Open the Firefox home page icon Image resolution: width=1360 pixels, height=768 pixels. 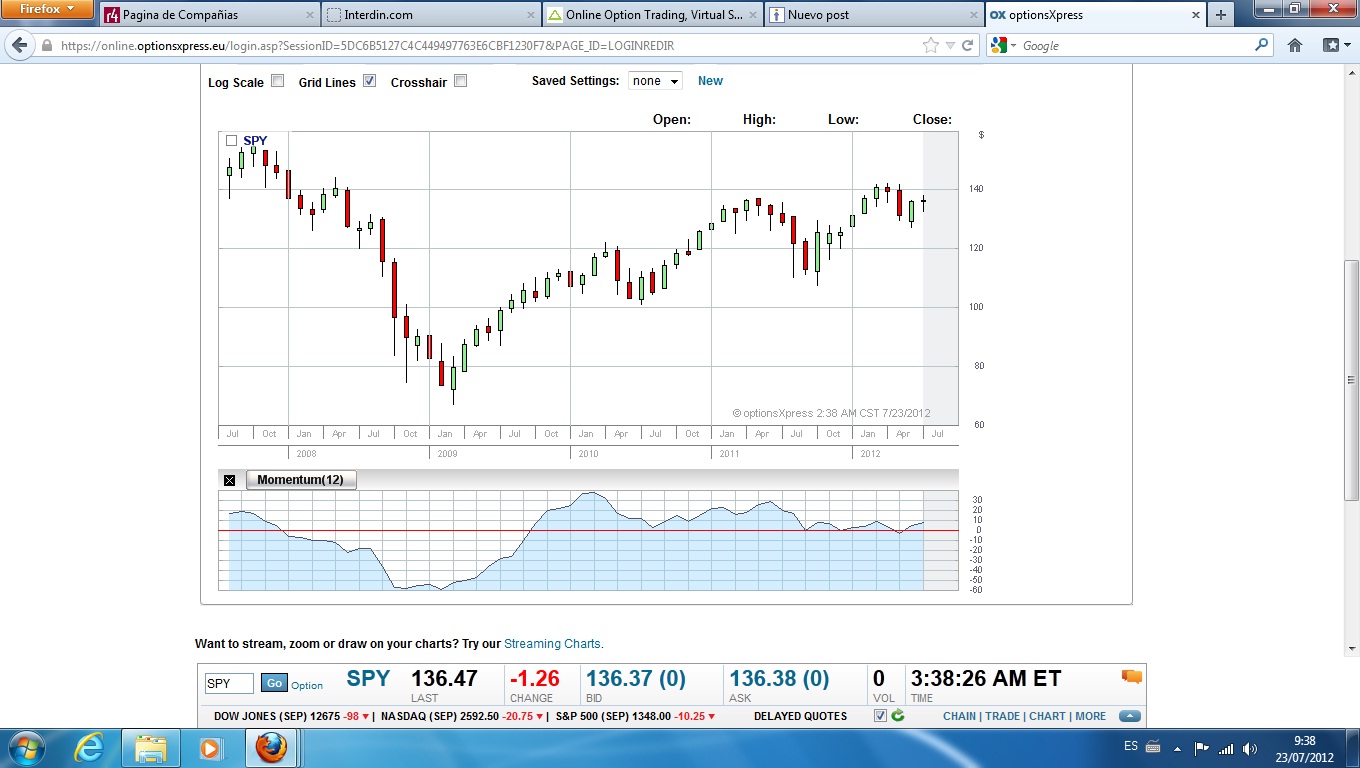pyautogui.click(x=1295, y=45)
